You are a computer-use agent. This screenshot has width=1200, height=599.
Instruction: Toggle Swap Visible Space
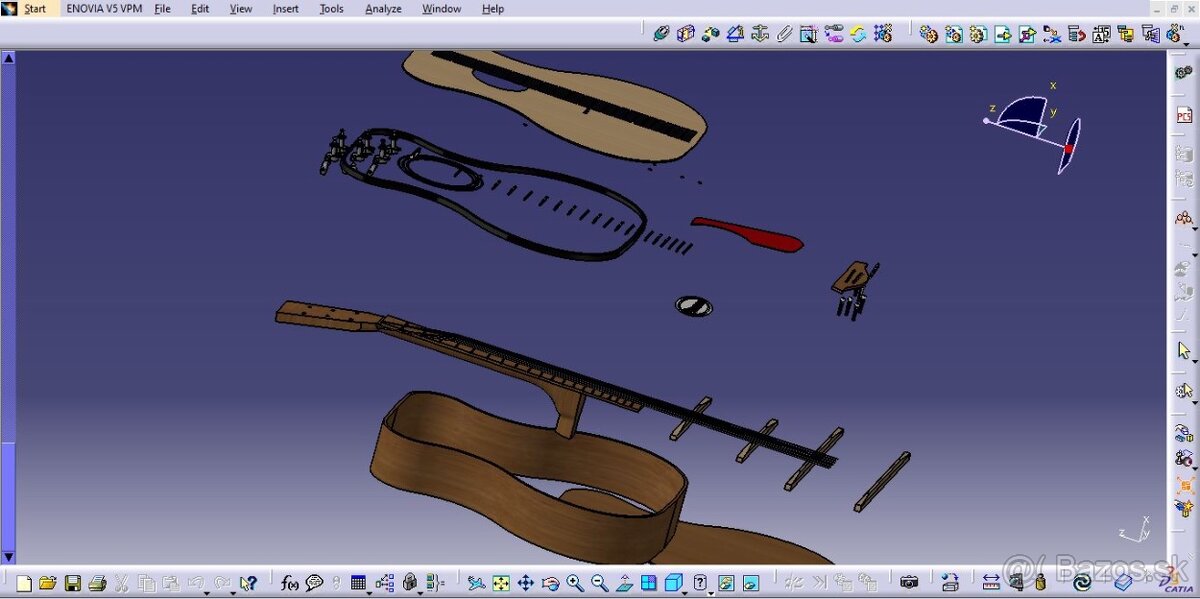point(750,583)
